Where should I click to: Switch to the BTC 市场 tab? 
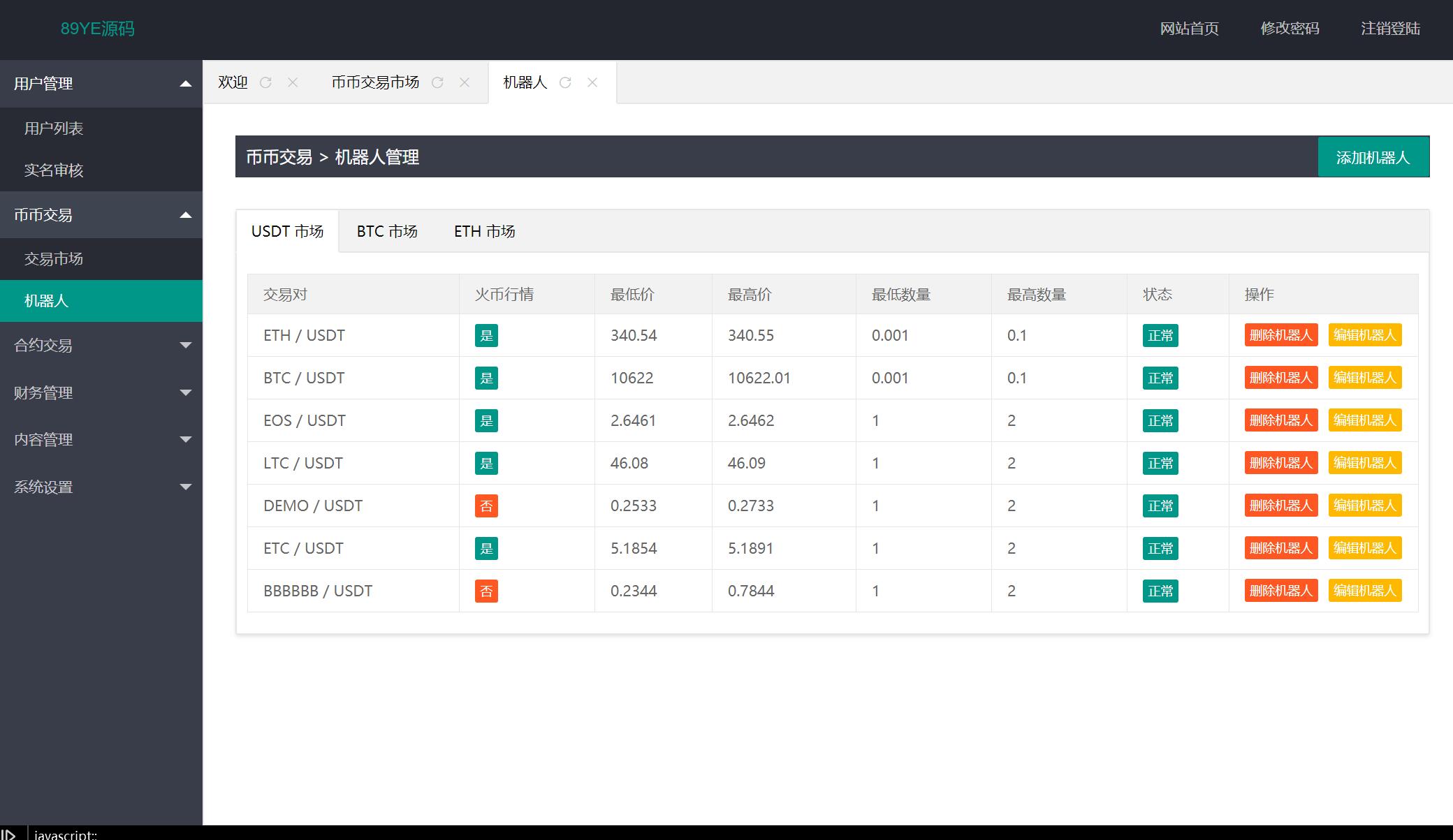(387, 231)
